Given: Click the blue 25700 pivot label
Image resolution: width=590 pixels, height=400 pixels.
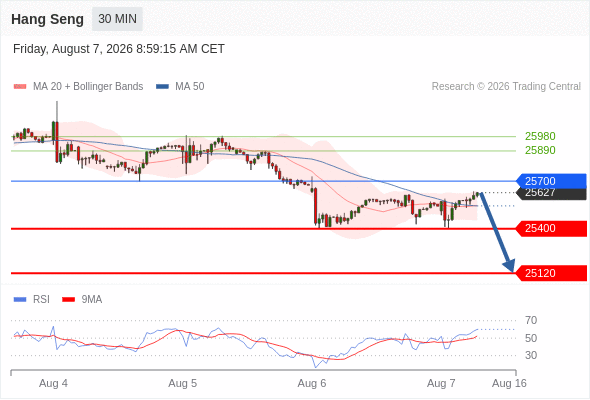Looking at the screenshot, I should [551, 181].
